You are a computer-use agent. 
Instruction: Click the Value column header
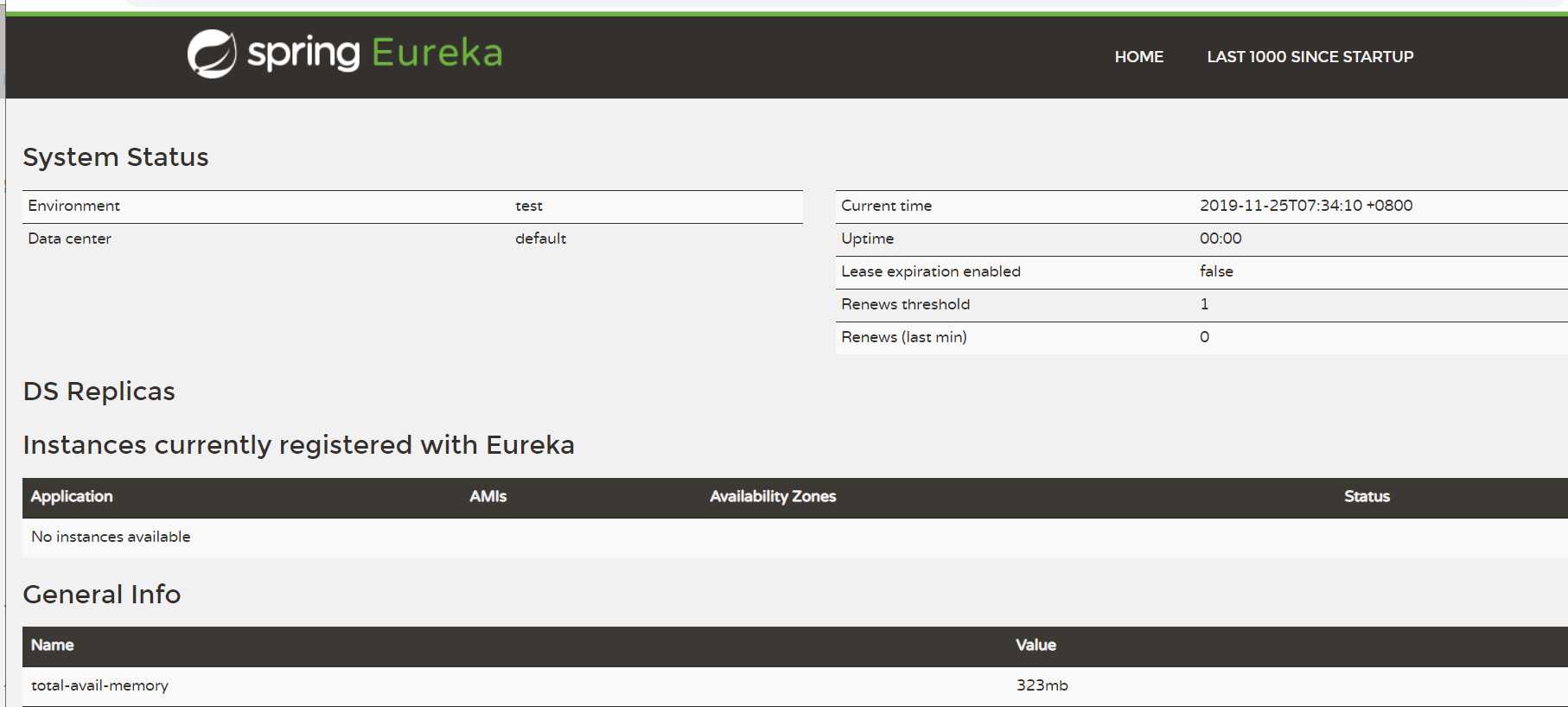pyautogui.click(x=1036, y=646)
